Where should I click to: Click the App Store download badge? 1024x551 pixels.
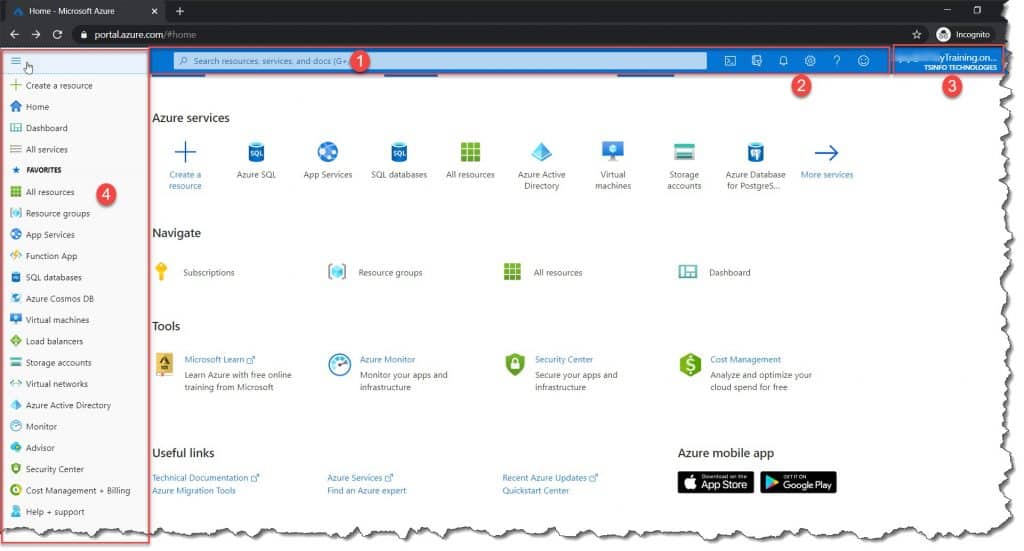pos(716,482)
